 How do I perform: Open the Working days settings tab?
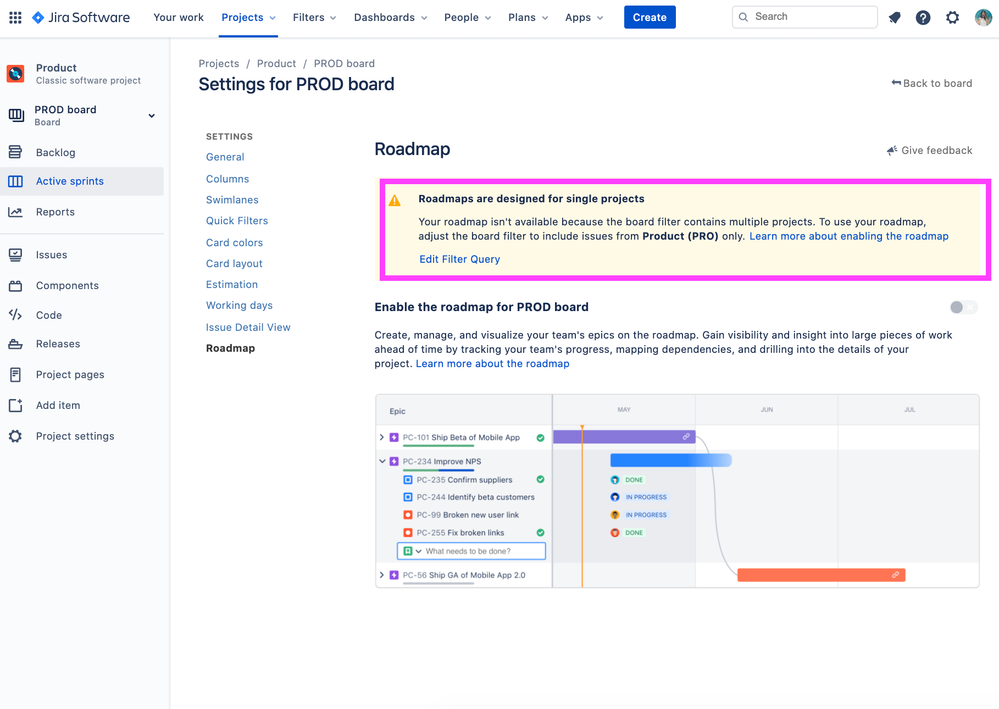pyautogui.click(x=239, y=306)
